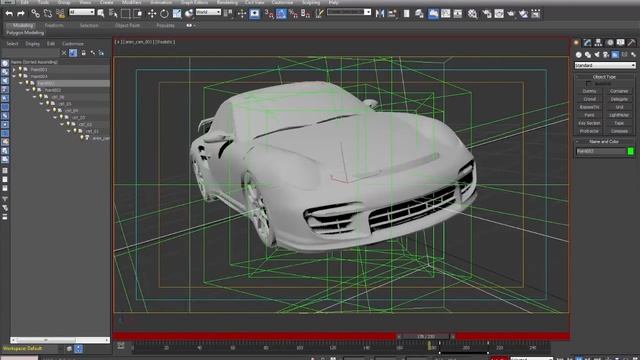Click the Redo arrow in the main toolbar
The height and width of the screenshot is (360, 640).
(x=20, y=14)
